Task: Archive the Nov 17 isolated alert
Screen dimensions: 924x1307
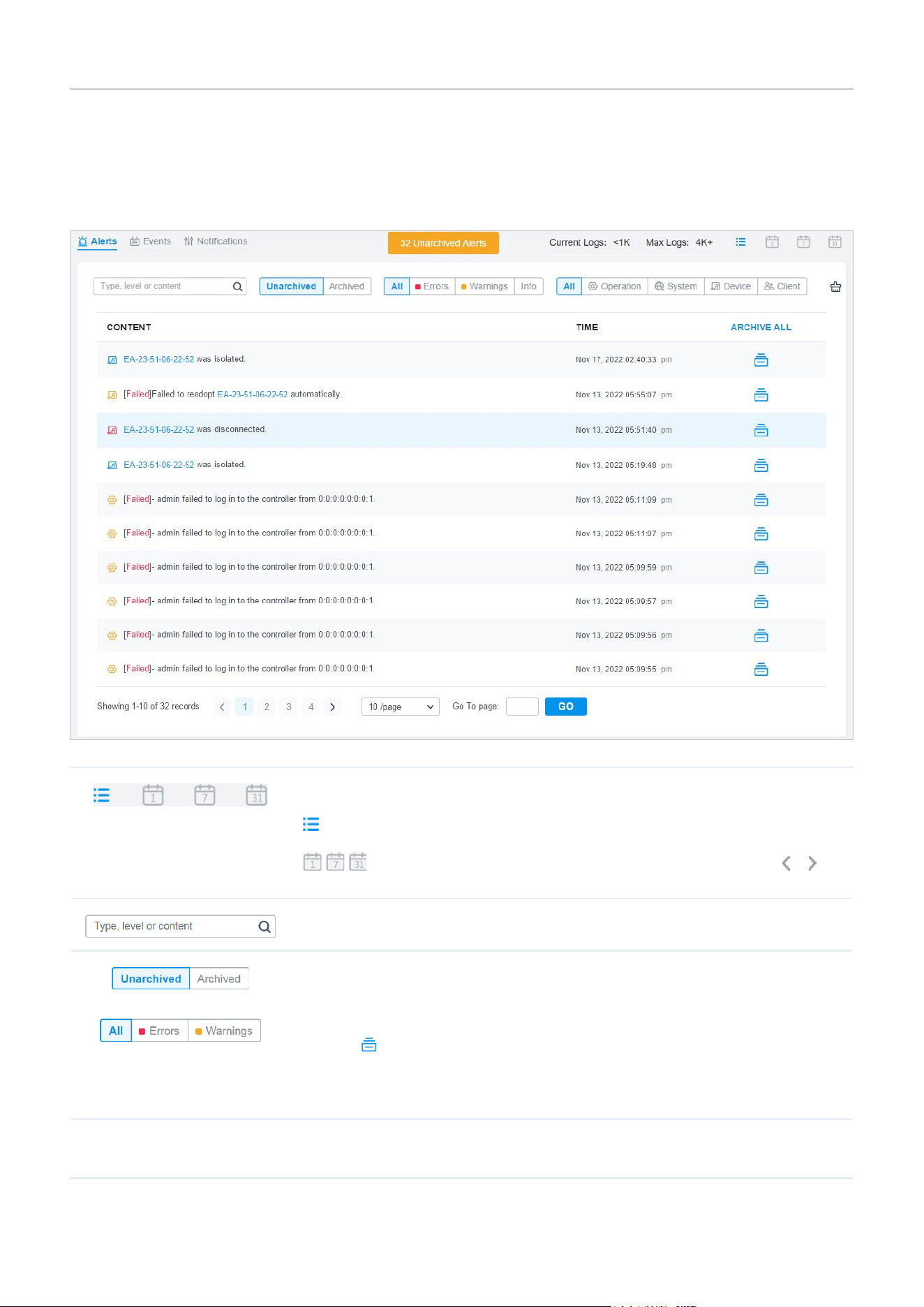Action: pyautogui.click(x=761, y=360)
